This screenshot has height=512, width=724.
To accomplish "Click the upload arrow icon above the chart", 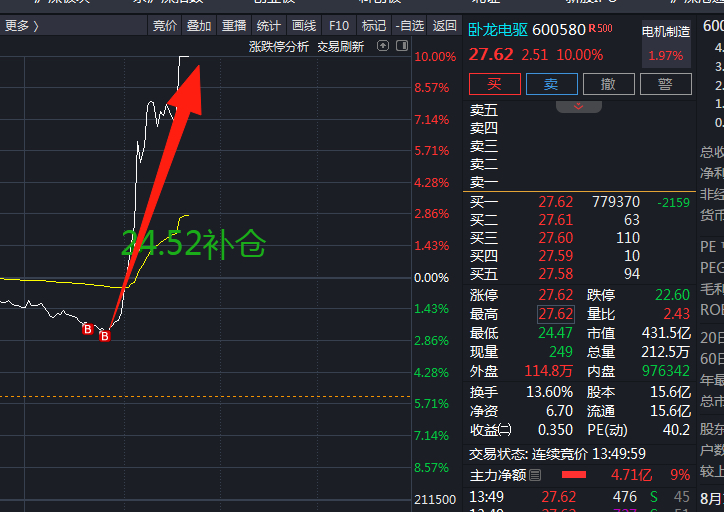I will [x=383, y=46].
